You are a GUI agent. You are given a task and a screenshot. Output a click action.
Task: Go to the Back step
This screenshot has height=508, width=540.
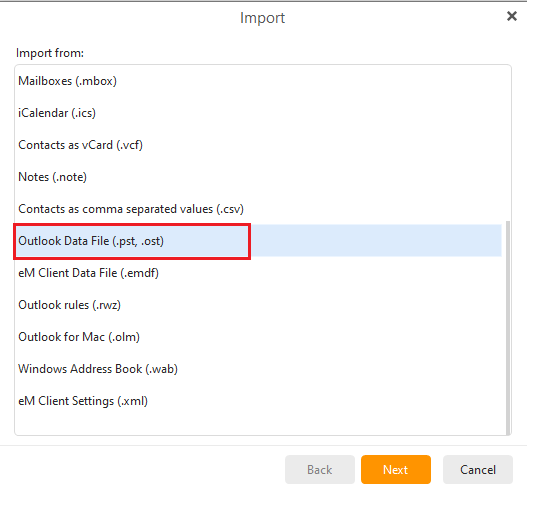[x=320, y=470]
